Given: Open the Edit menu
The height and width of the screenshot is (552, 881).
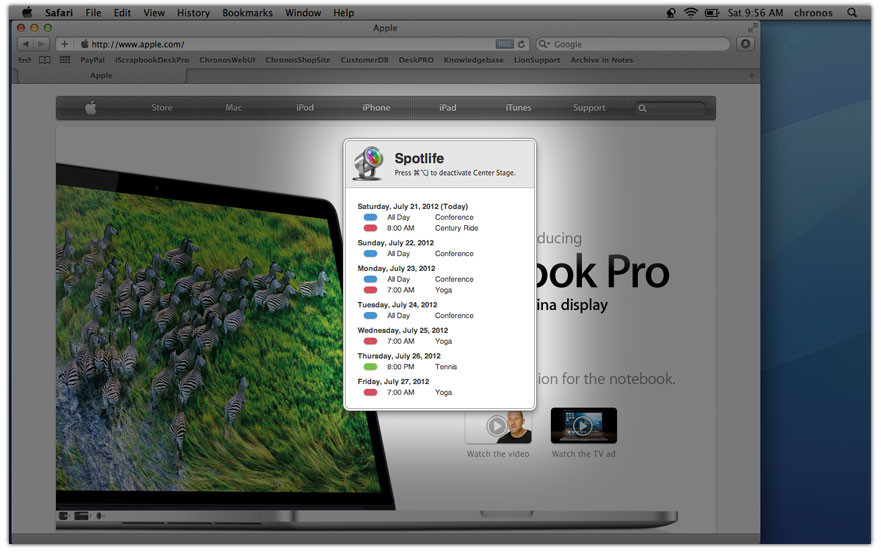Looking at the screenshot, I should click(122, 12).
